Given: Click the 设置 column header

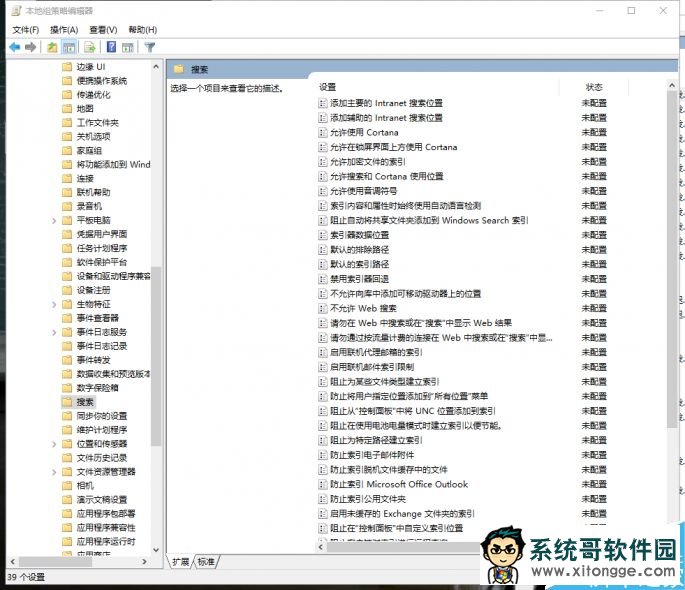Looking at the screenshot, I should tap(328, 87).
